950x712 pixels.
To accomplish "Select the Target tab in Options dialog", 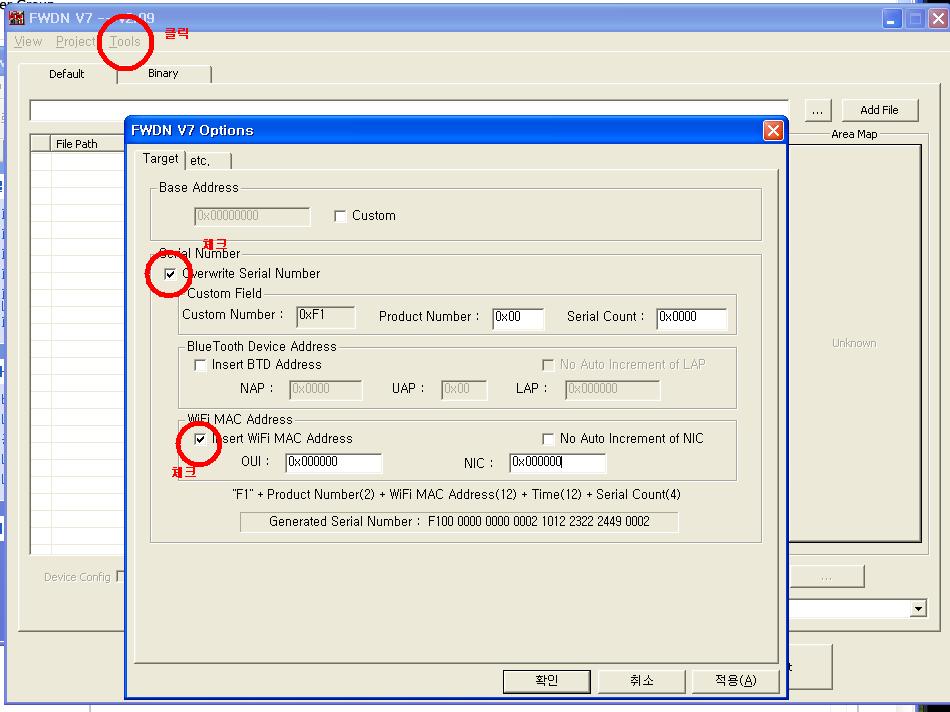I will 161,159.
